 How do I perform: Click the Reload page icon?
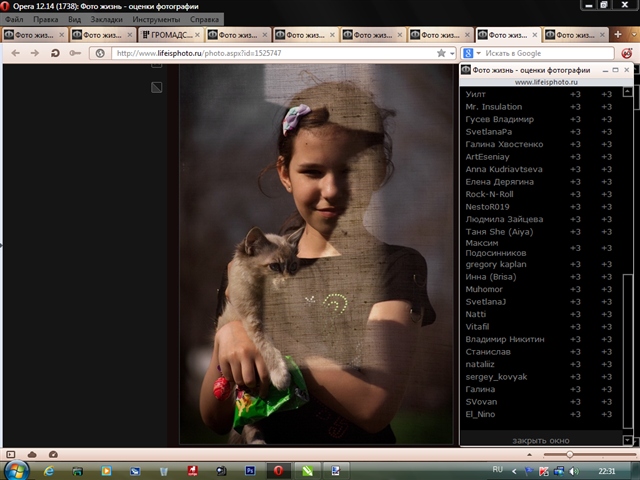point(55,53)
